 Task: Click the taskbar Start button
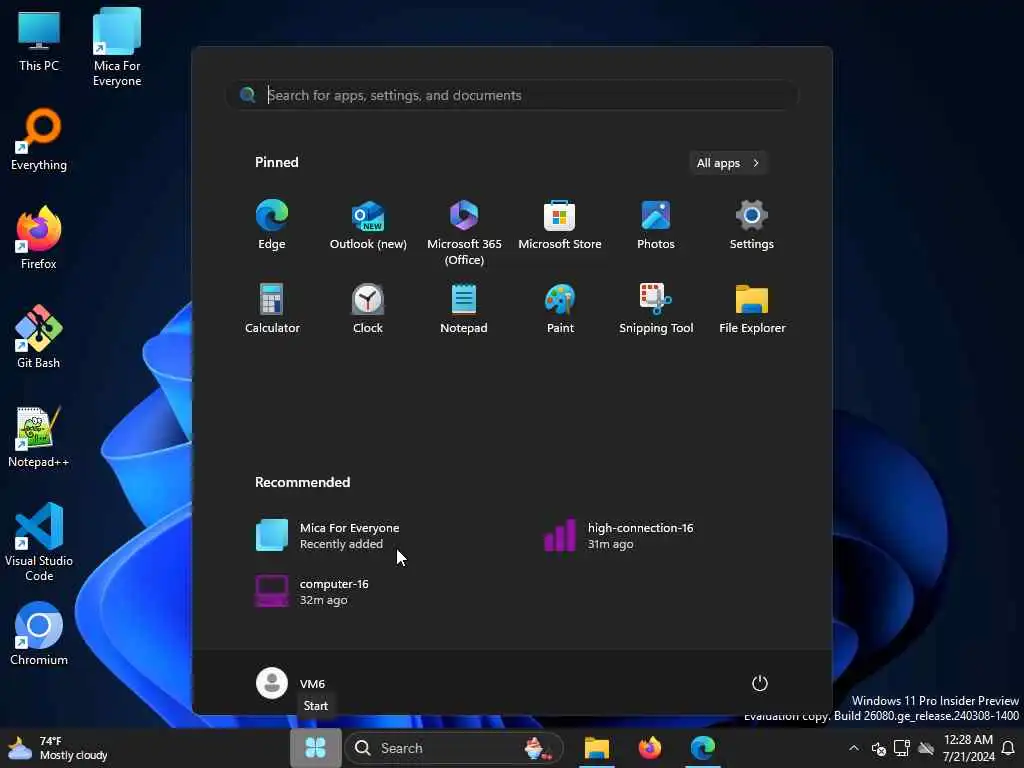coord(315,748)
